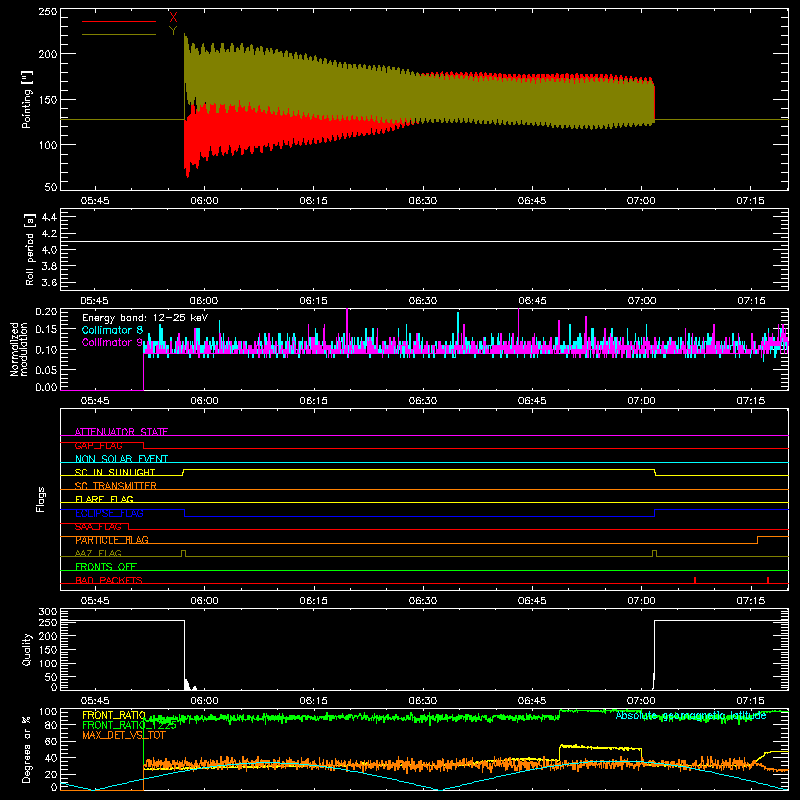Click the 07:00 tick label under the modulation plot
Viewport: 800px width, 800px height.
pos(641,401)
